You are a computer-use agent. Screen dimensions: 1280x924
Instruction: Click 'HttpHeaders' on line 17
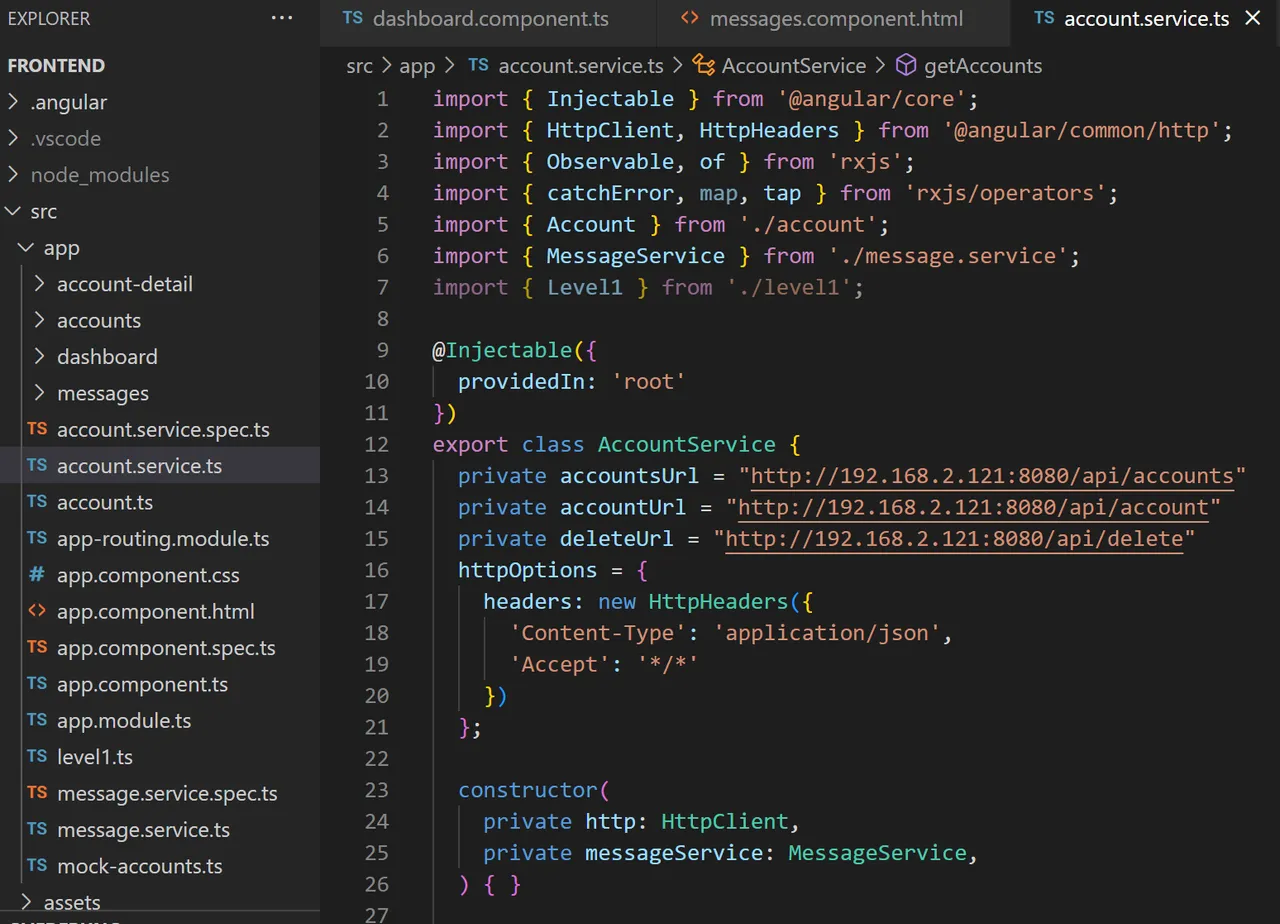(718, 602)
